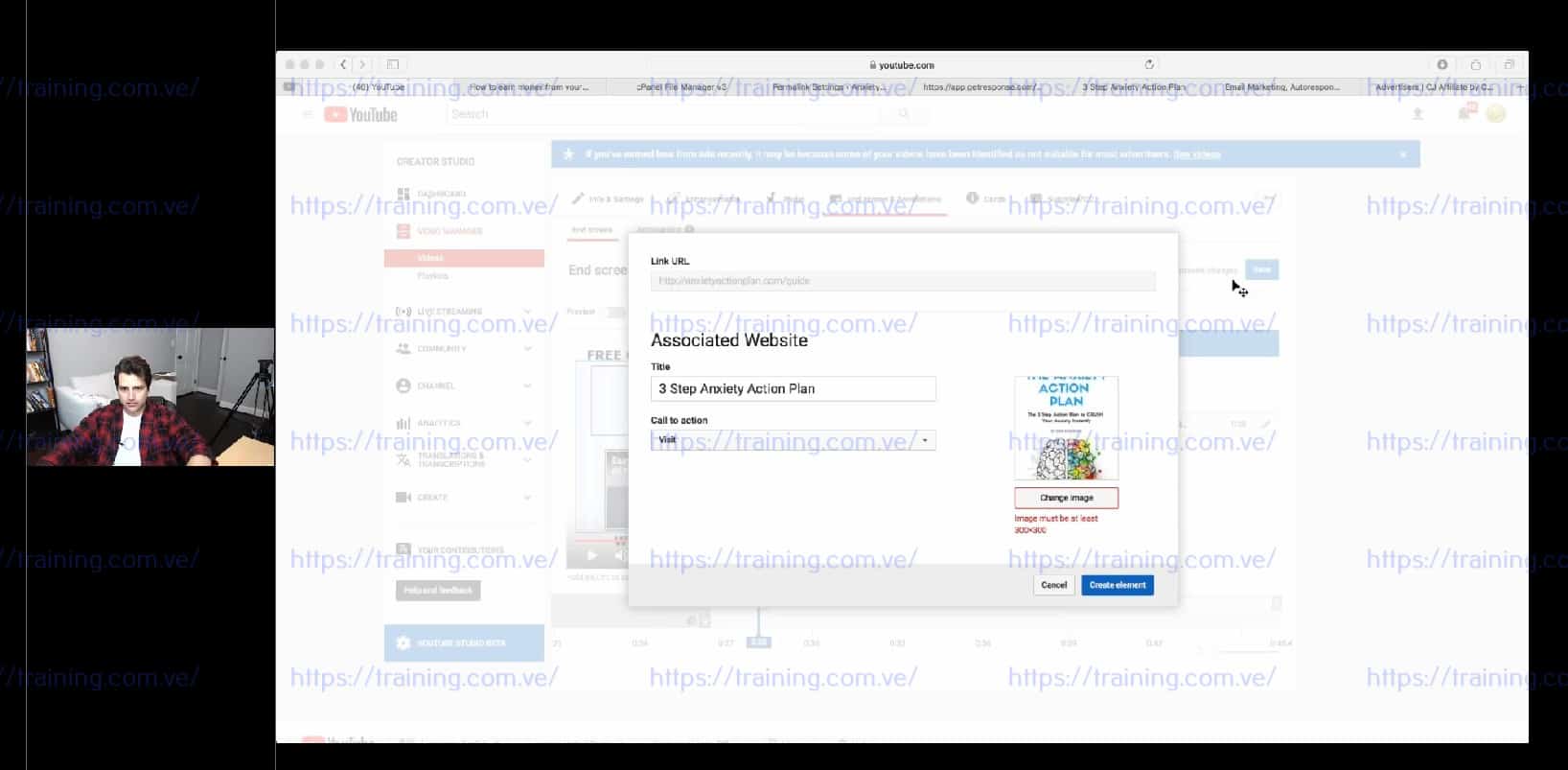
Task: Click the Safari back arrow
Action: tap(343, 64)
